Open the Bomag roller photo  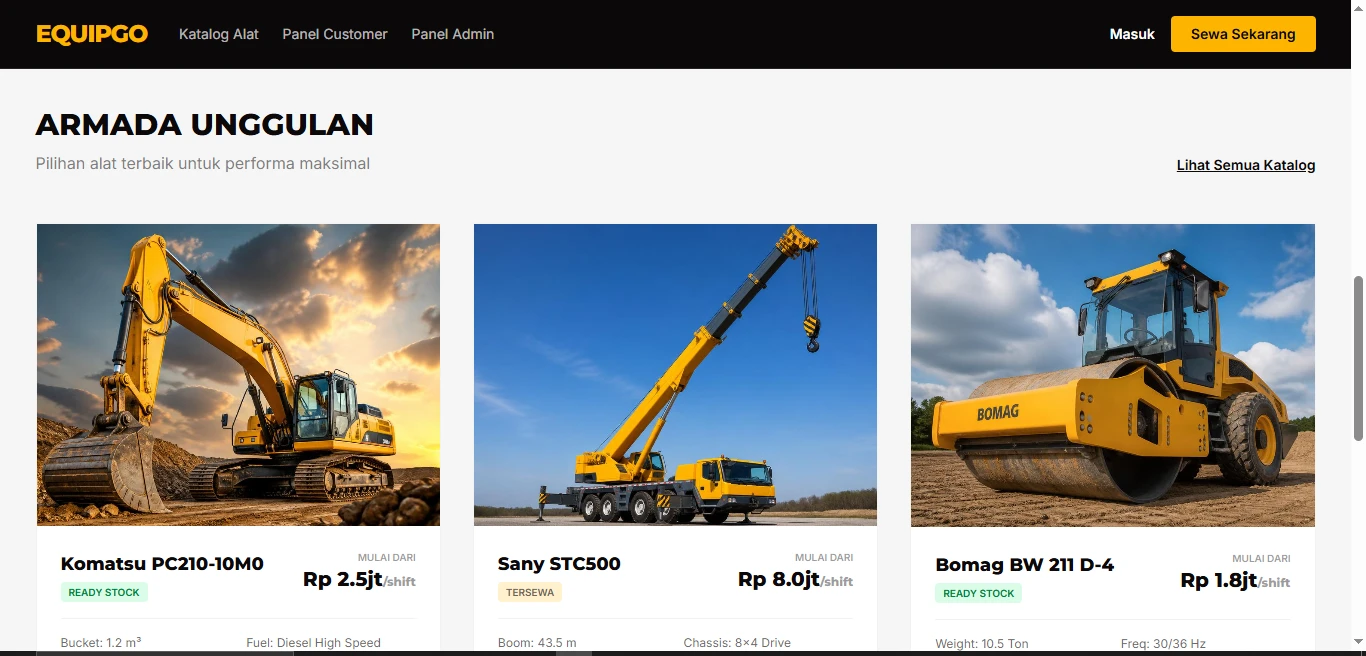tap(1113, 375)
